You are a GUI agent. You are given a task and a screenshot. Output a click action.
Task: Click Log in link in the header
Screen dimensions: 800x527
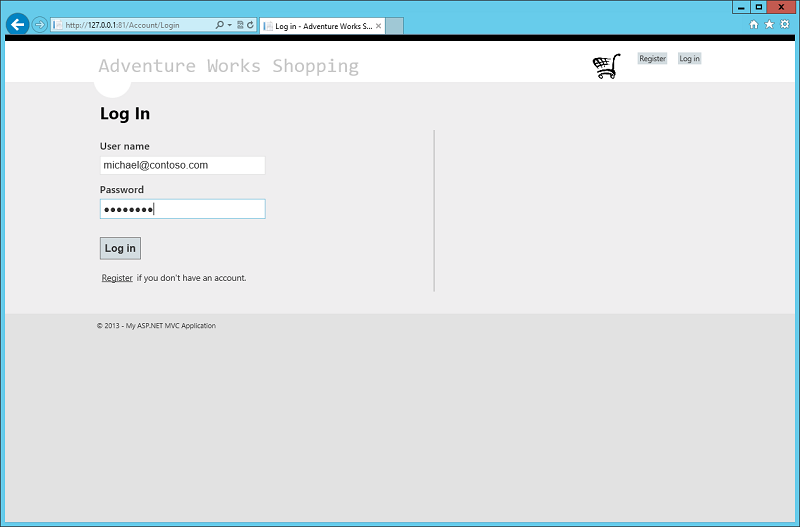pyautogui.click(x=689, y=59)
